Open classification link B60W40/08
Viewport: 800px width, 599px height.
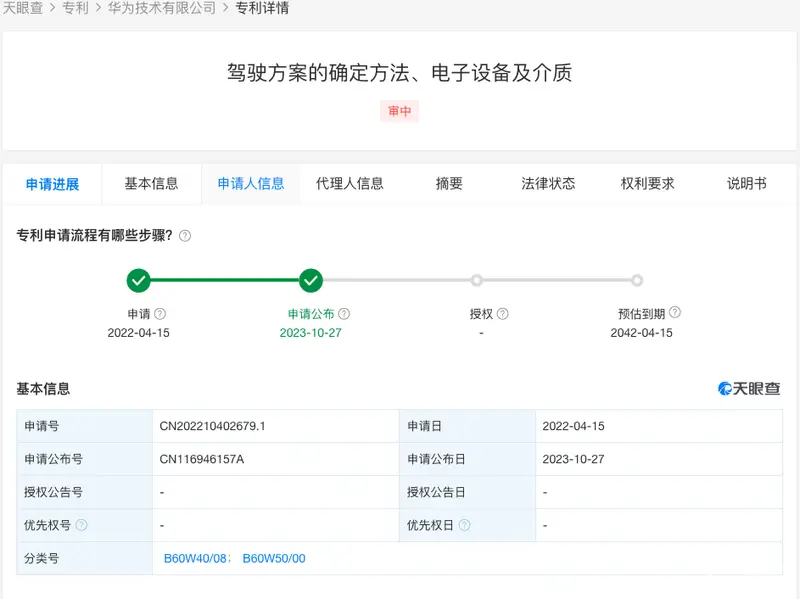195,558
